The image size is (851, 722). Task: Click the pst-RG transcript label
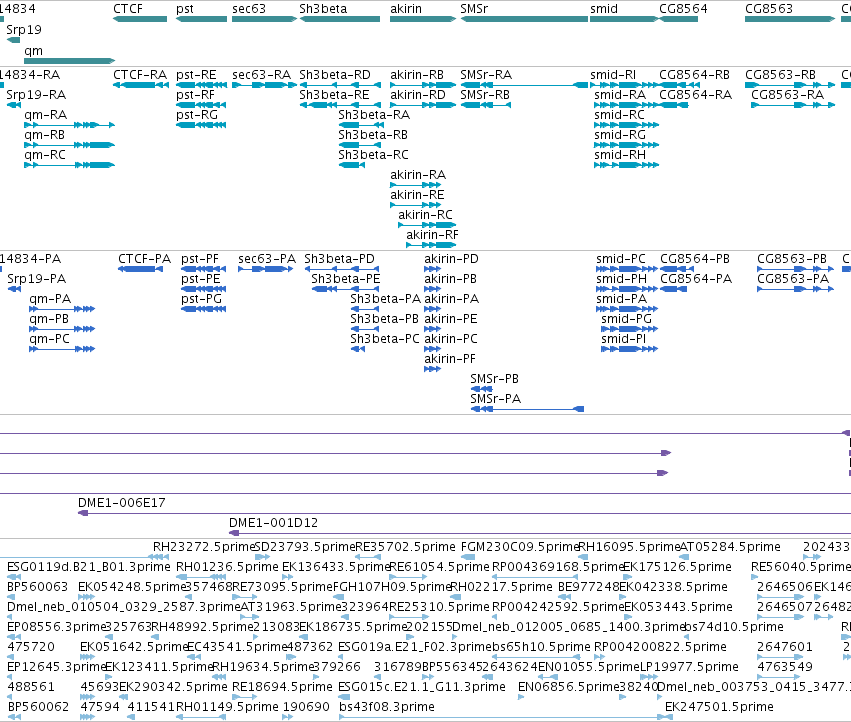point(197,115)
